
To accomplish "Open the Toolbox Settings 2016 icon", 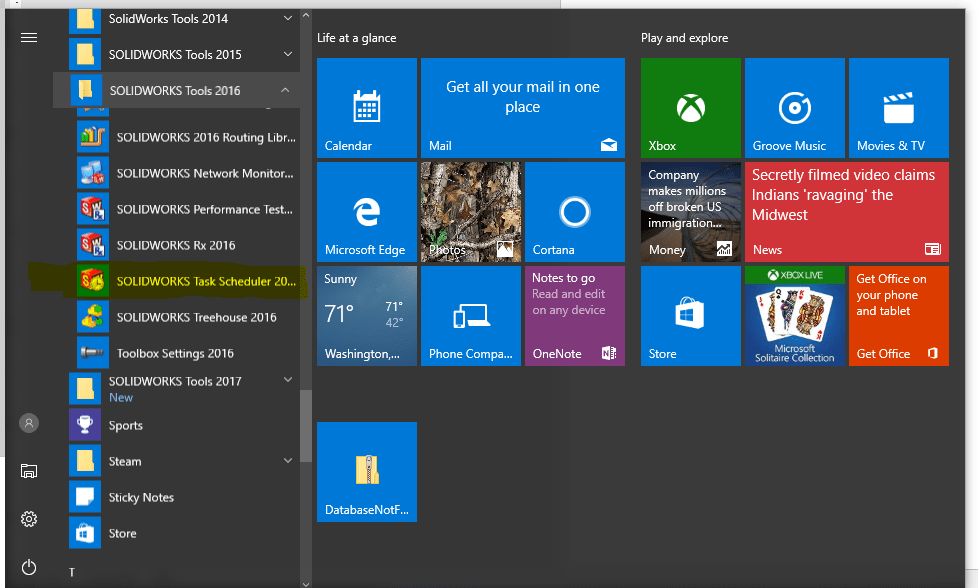I will pyautogui.click(x=93, y=353).
